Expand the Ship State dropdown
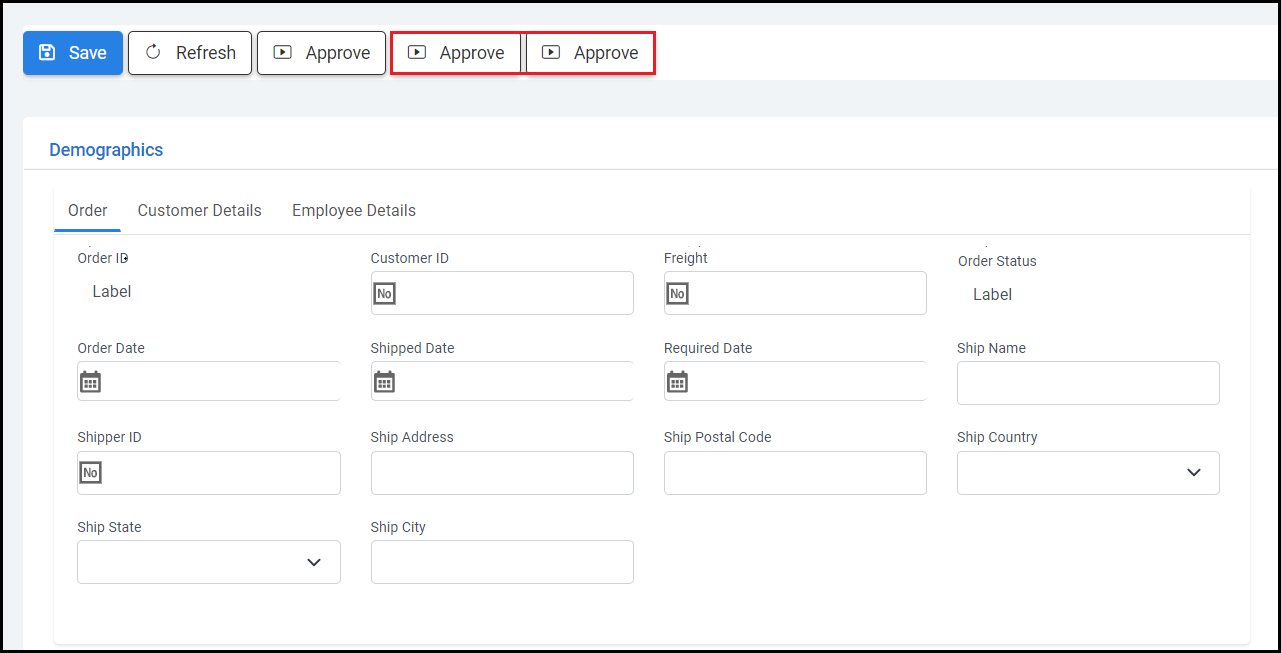1281x653 pixels. tap(314, 562)
